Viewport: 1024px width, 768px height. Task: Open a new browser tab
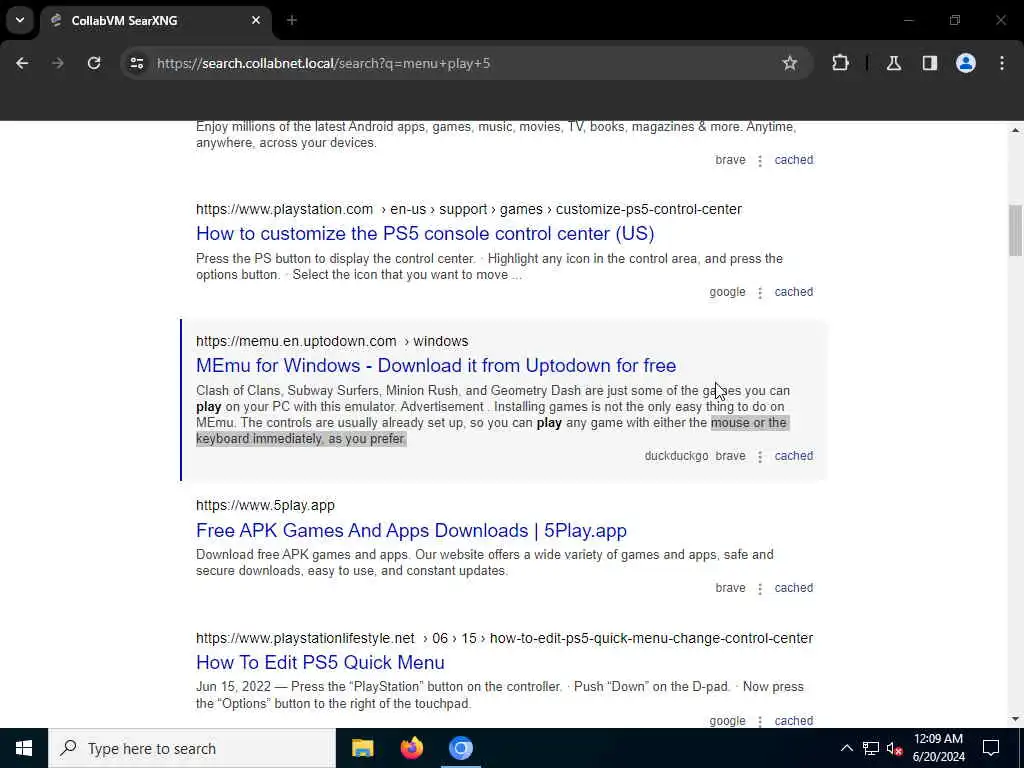pos(292,20)
